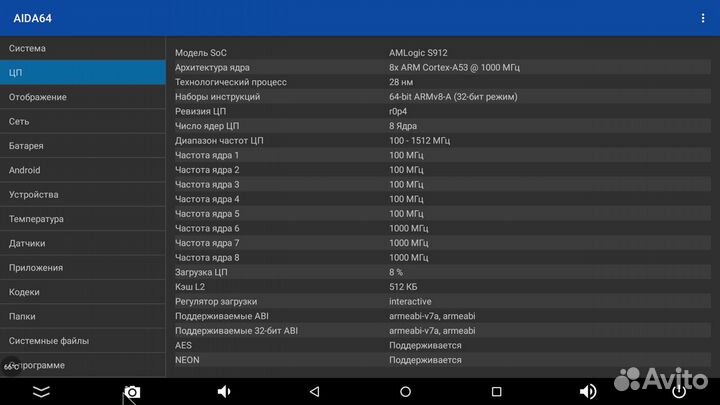Open recent apps with the square button
Screen dimensions: 720x405
click(x=496, y=392)
